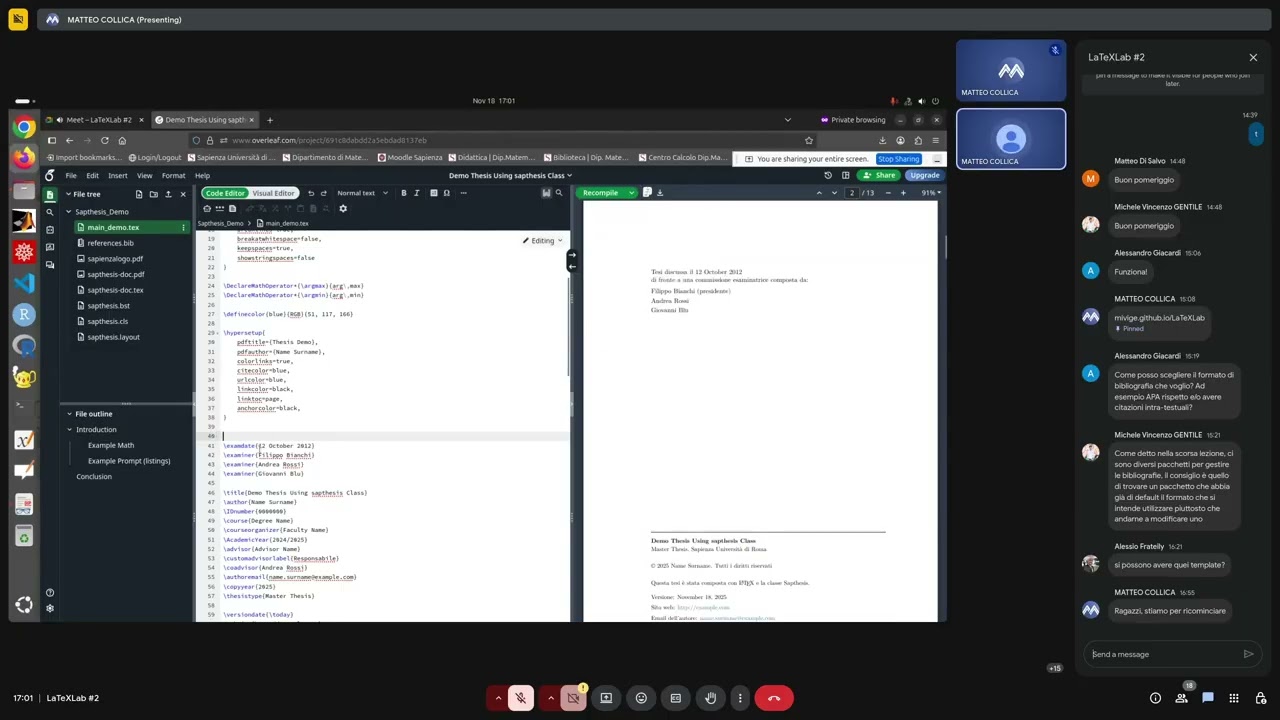
Task: Toggle bold formatting in Overleaf
Action: [404, 193]
